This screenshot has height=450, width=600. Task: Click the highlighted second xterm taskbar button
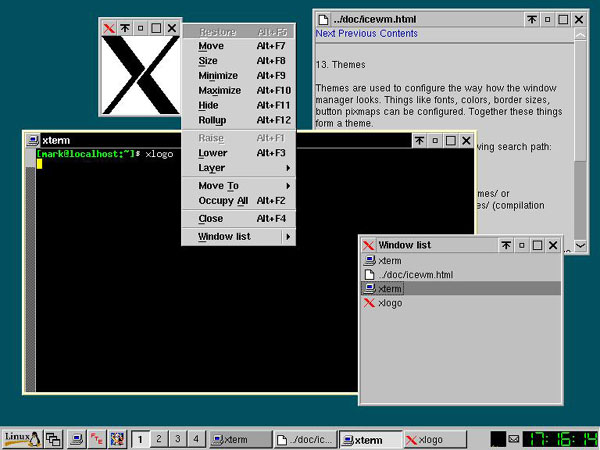(x=370, y=440)
